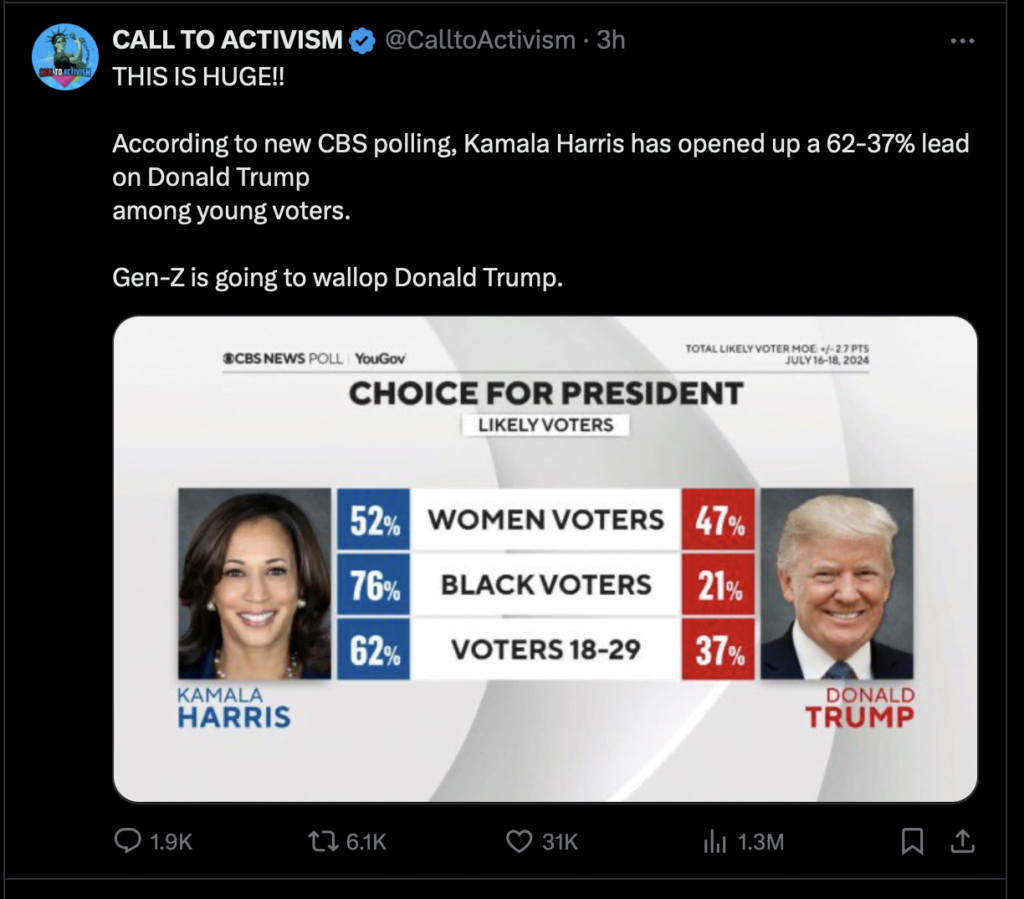Open the Call to Activism profile avatar
This screenshot has height=899, width=1024.
point(66,56)
